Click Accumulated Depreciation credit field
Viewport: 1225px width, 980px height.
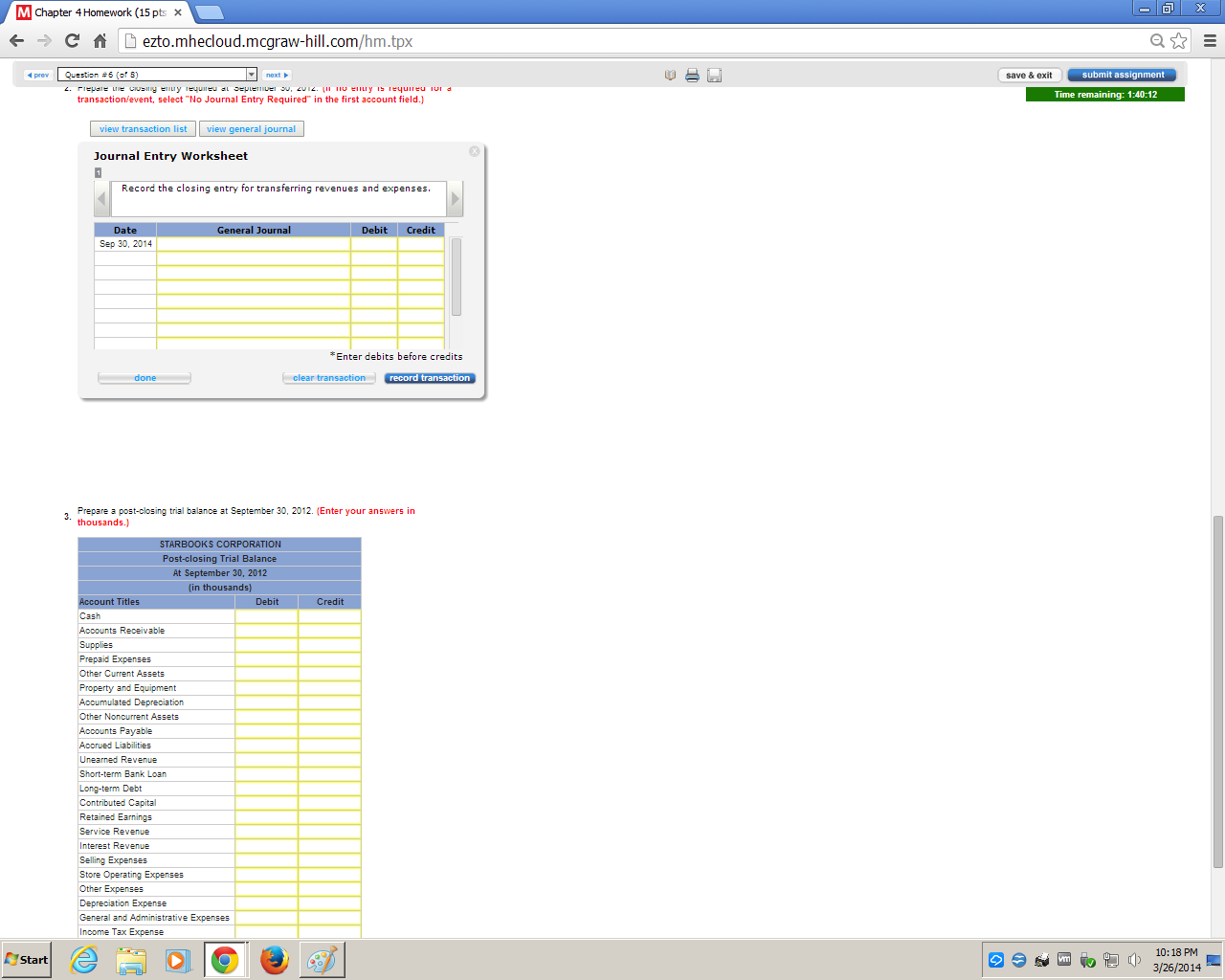click(x=329, y=702)
